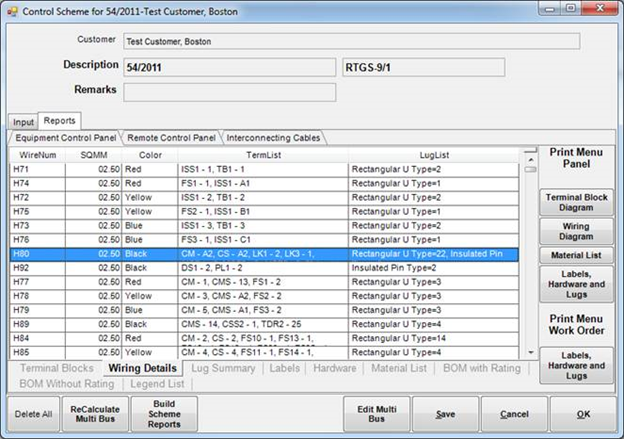Save the control scheme

coord(445,413)
